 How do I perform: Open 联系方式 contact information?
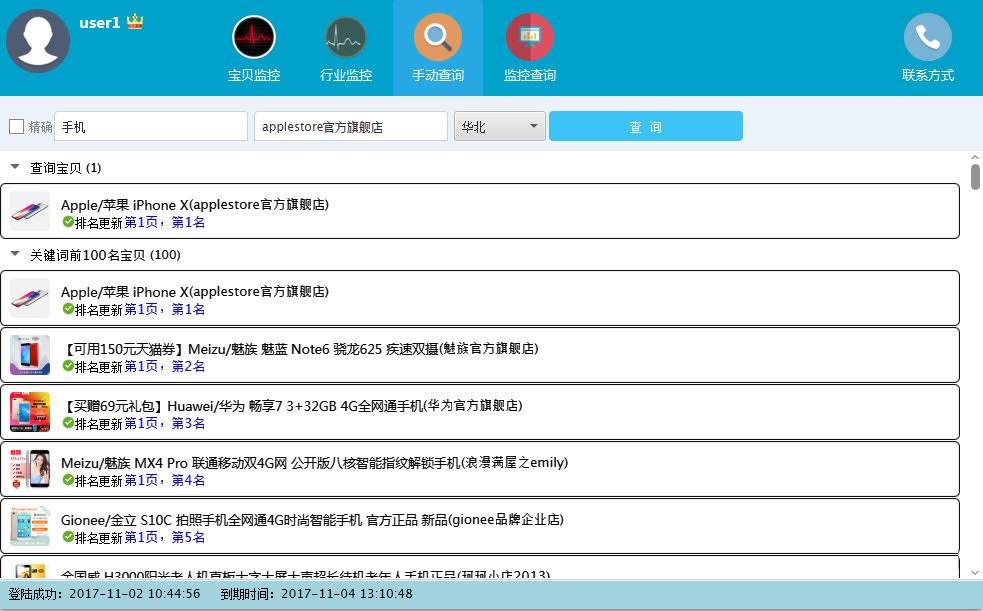click(927, 47)
